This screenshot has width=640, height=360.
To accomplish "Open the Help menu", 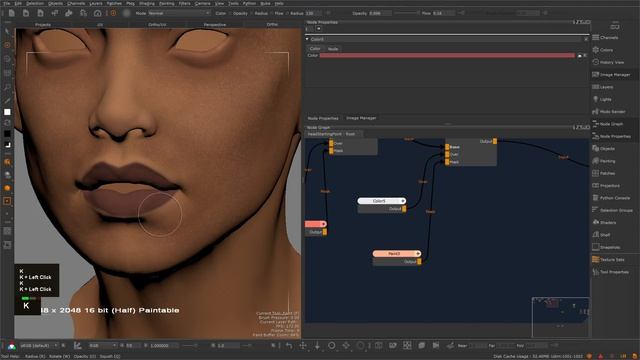I will coord(279,3).
